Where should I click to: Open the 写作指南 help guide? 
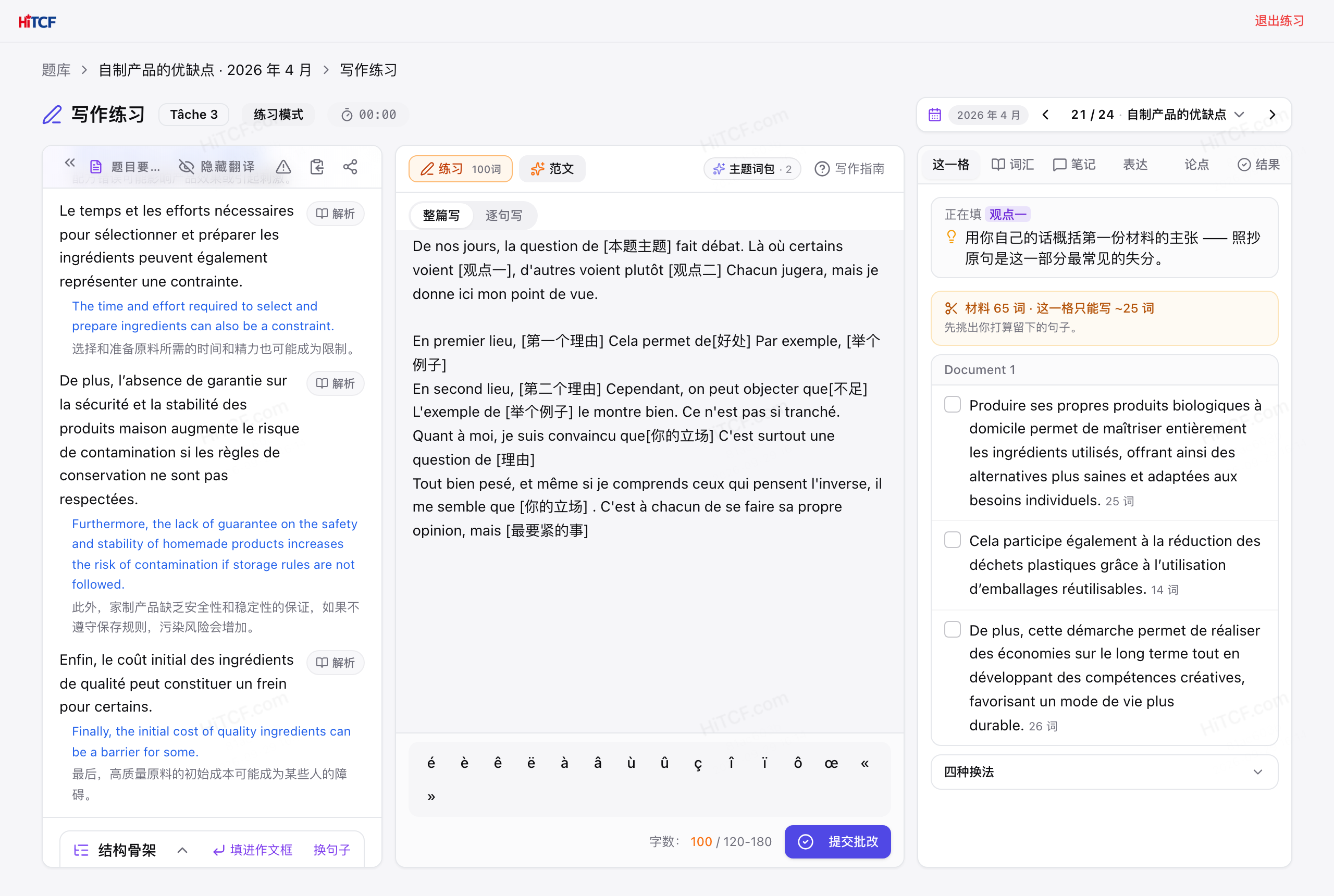(849, 169)
